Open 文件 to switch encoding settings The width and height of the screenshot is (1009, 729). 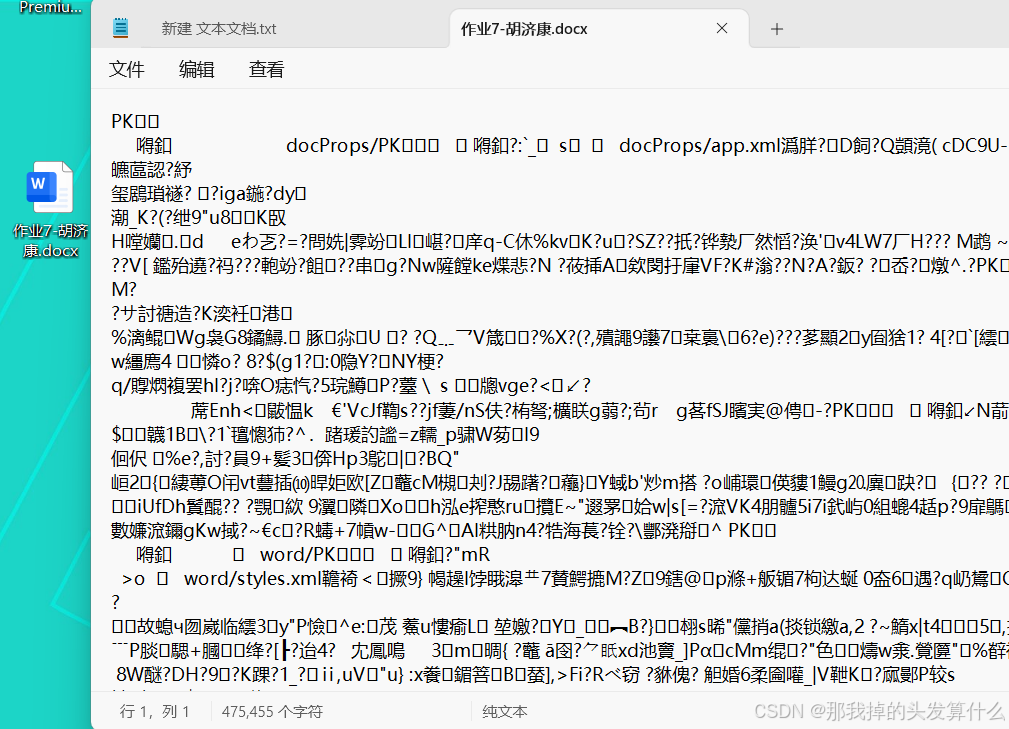coord(126,70)
